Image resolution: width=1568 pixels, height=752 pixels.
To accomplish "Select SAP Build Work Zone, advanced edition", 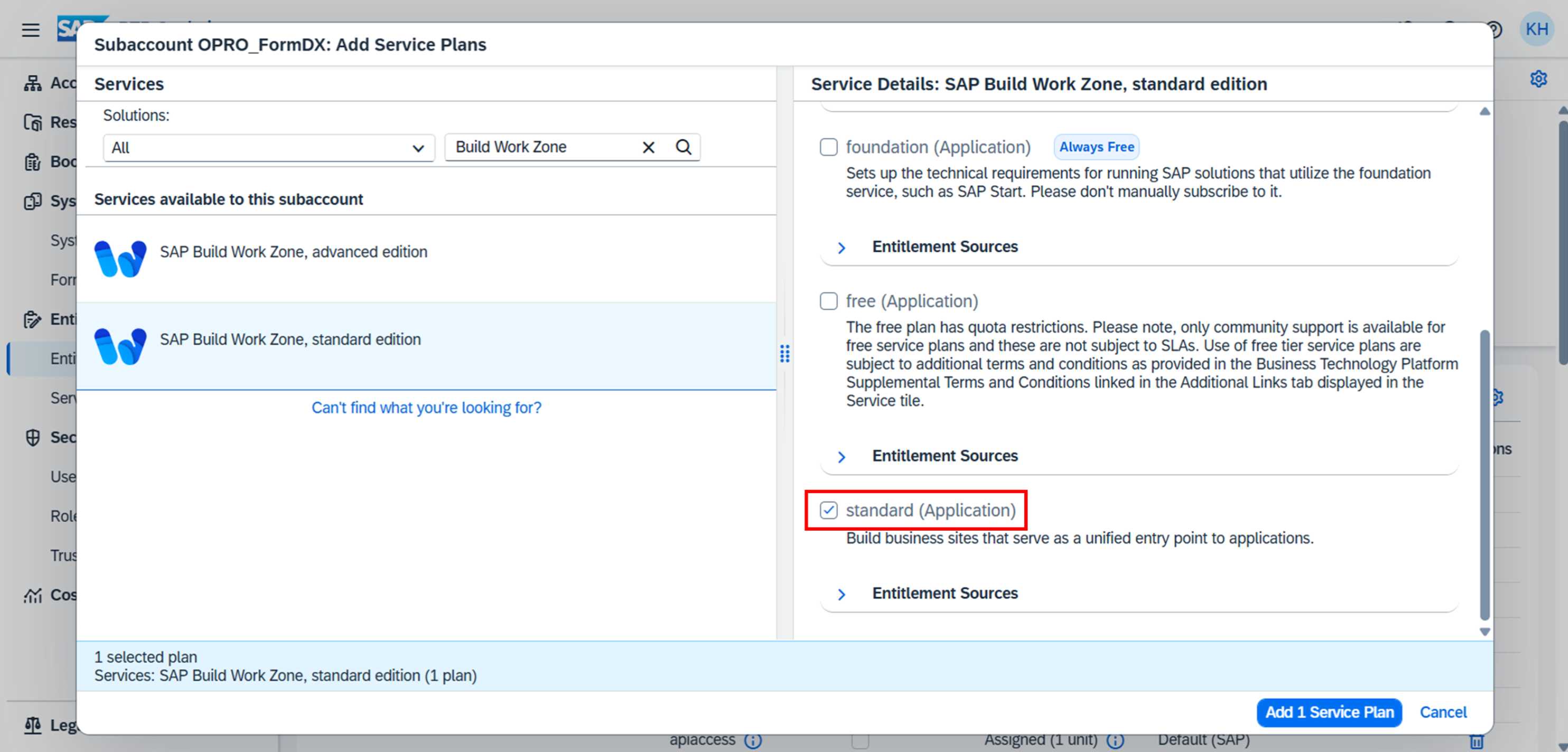I will (x=293, y=252).
